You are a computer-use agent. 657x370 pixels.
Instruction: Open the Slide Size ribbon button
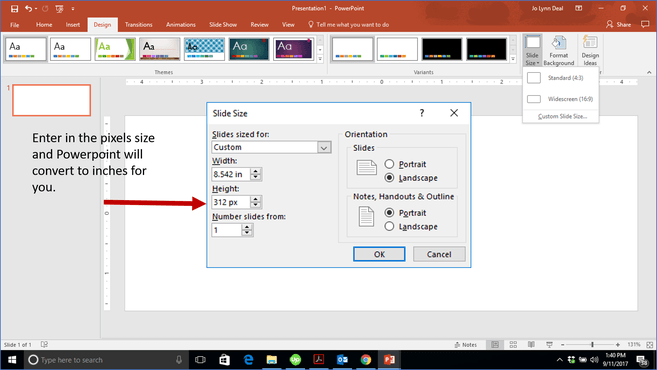pyautogui.click(x=532, y=51)
